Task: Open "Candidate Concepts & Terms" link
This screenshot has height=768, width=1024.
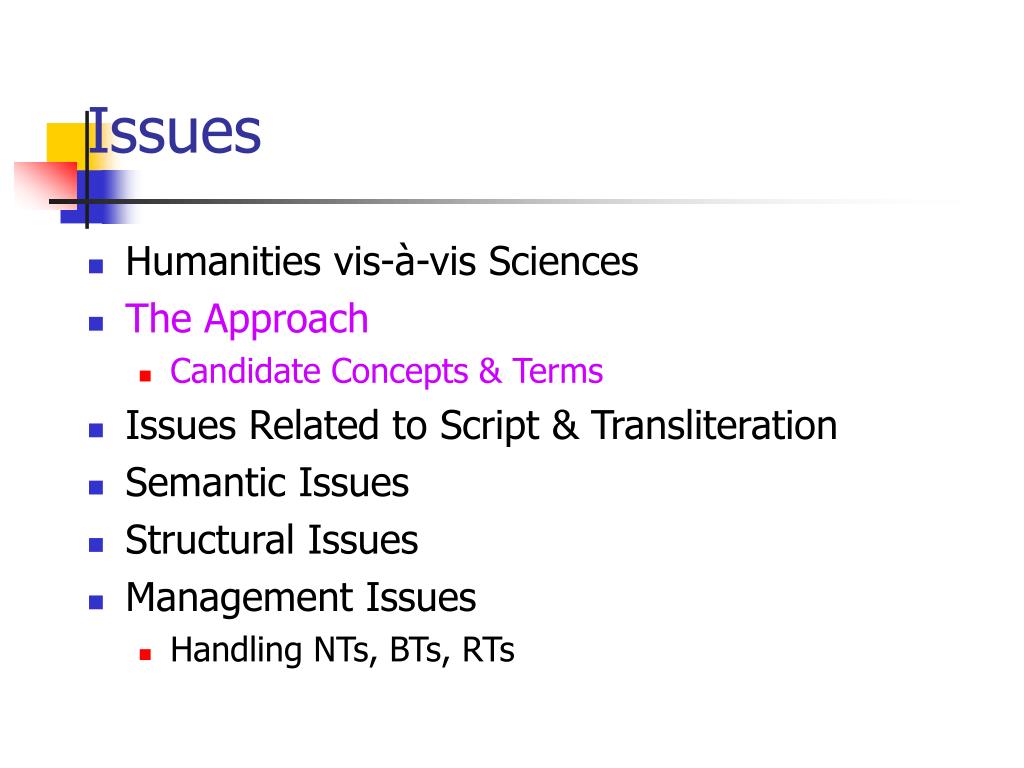Action: point(386,371)
